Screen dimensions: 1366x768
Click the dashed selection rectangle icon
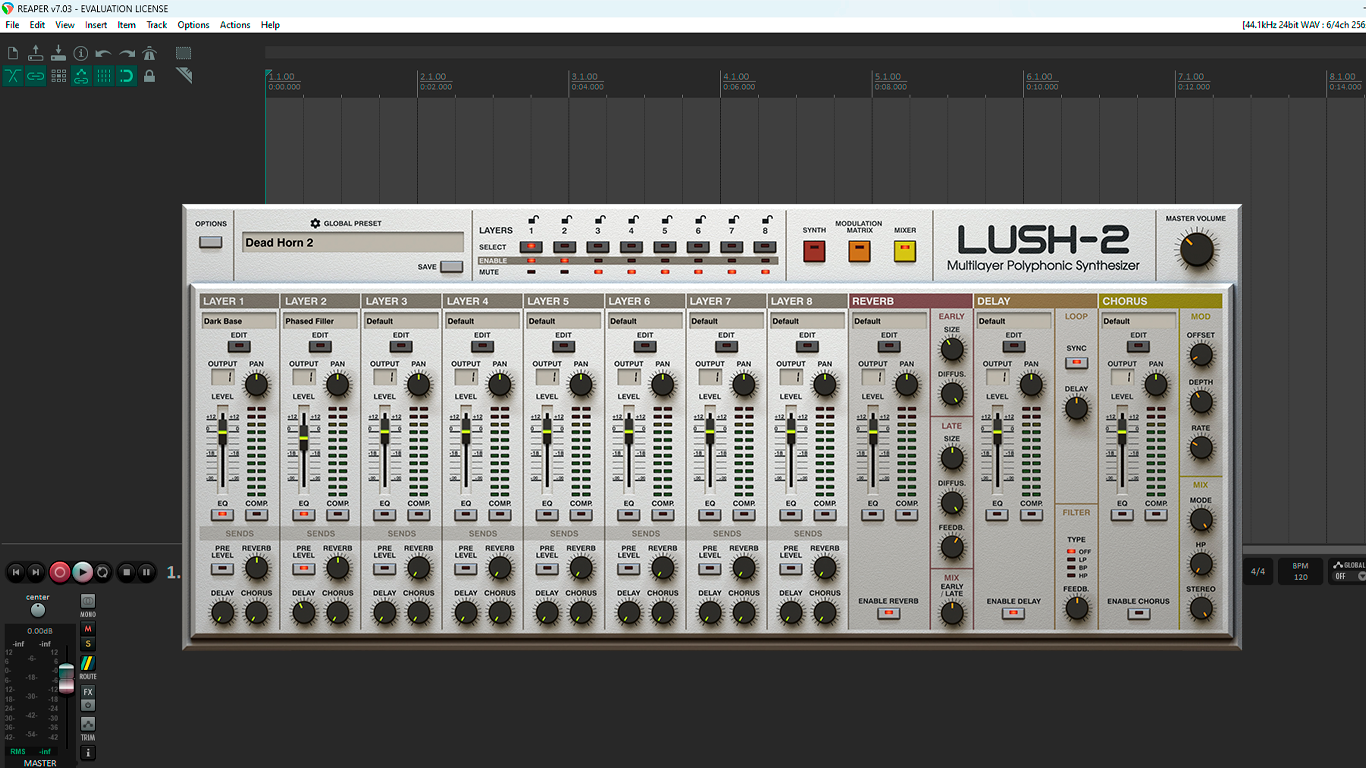point(183,53)
